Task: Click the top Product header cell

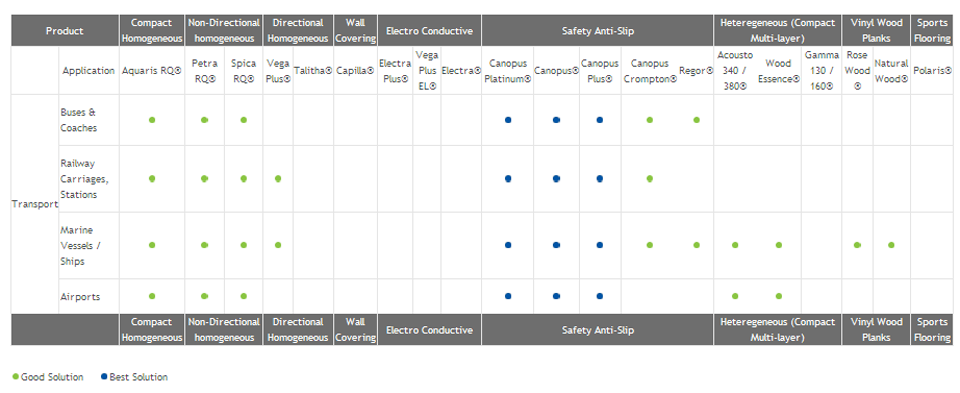Action: pyautogui.click(x=65, y=31)
